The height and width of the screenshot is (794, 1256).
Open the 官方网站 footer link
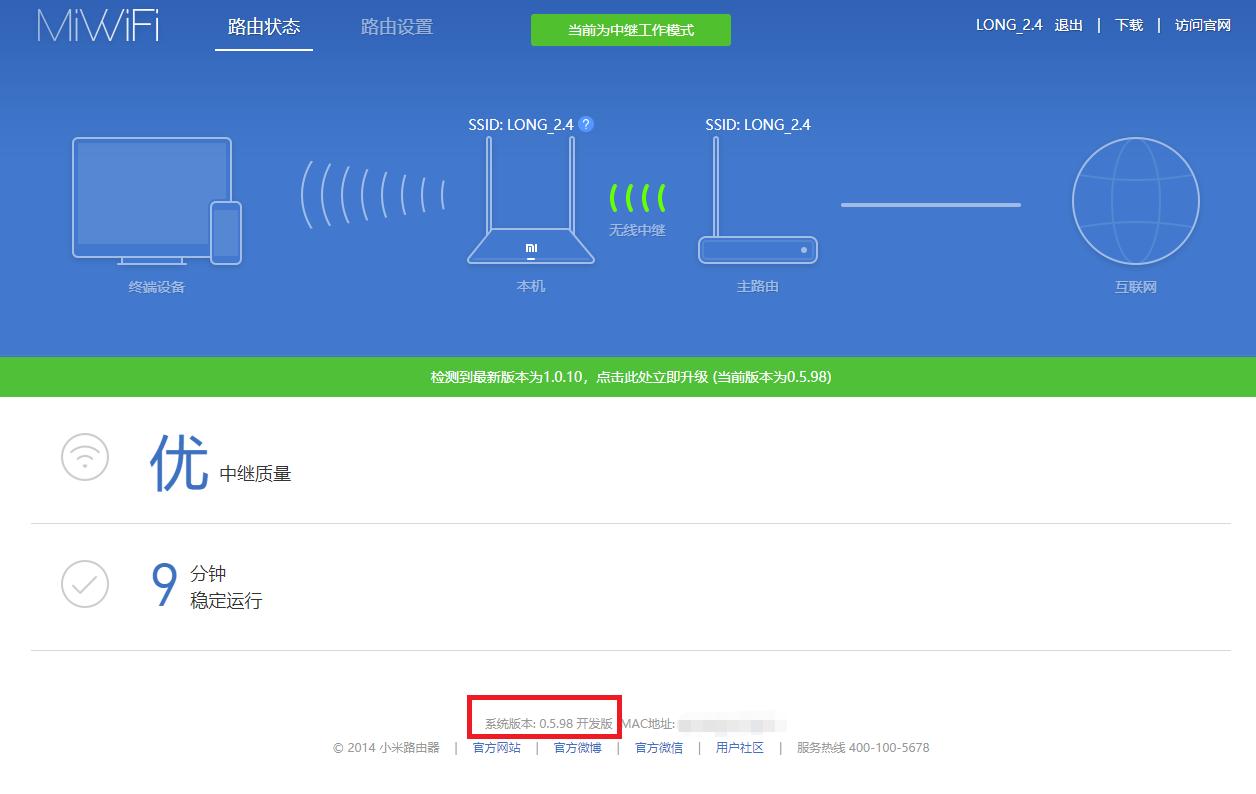[496, 747]
